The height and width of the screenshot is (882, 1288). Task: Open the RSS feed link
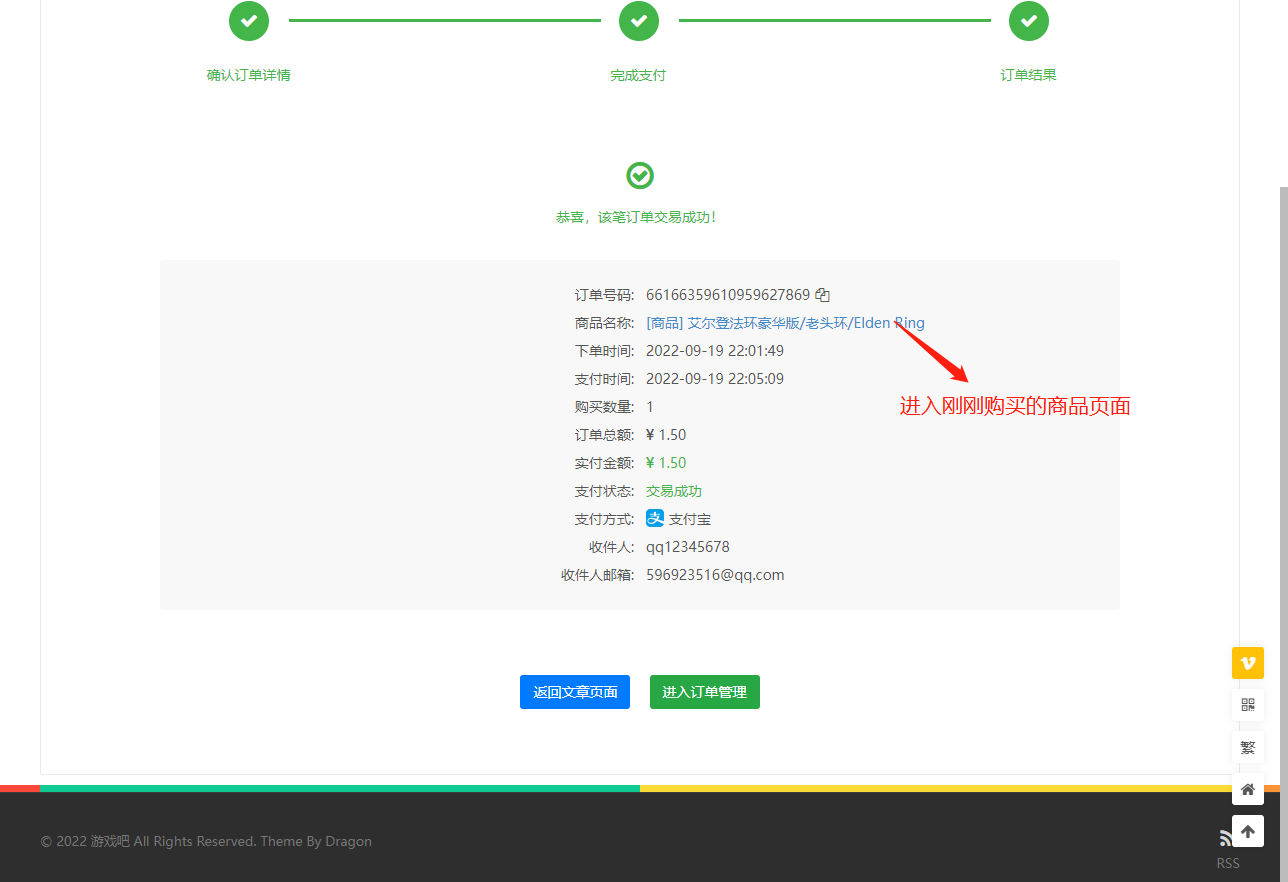click(1228, 863)
